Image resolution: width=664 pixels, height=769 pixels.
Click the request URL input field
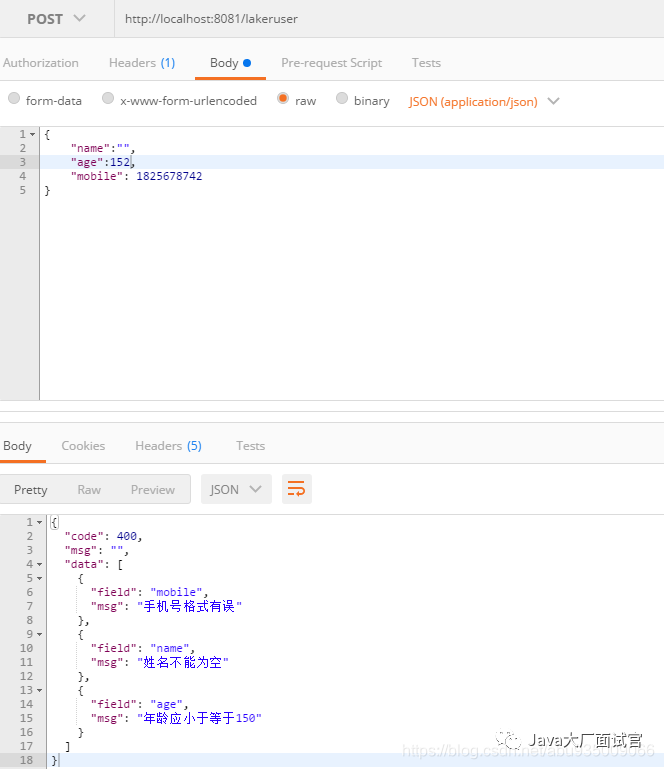pos(389,19)
